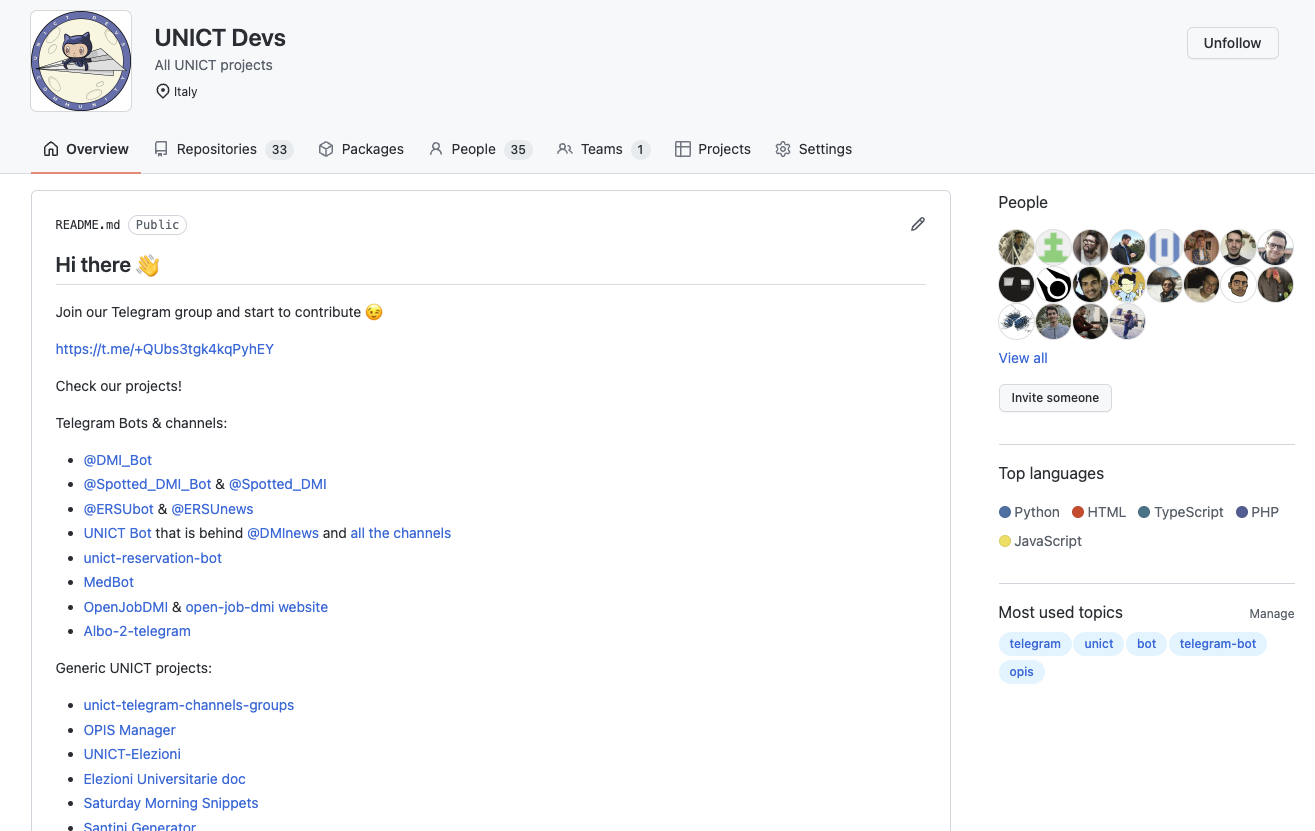Screen dimensions: 1315x831
Task: Click the location pin icon next to Italy
Action: coord(163,91)
